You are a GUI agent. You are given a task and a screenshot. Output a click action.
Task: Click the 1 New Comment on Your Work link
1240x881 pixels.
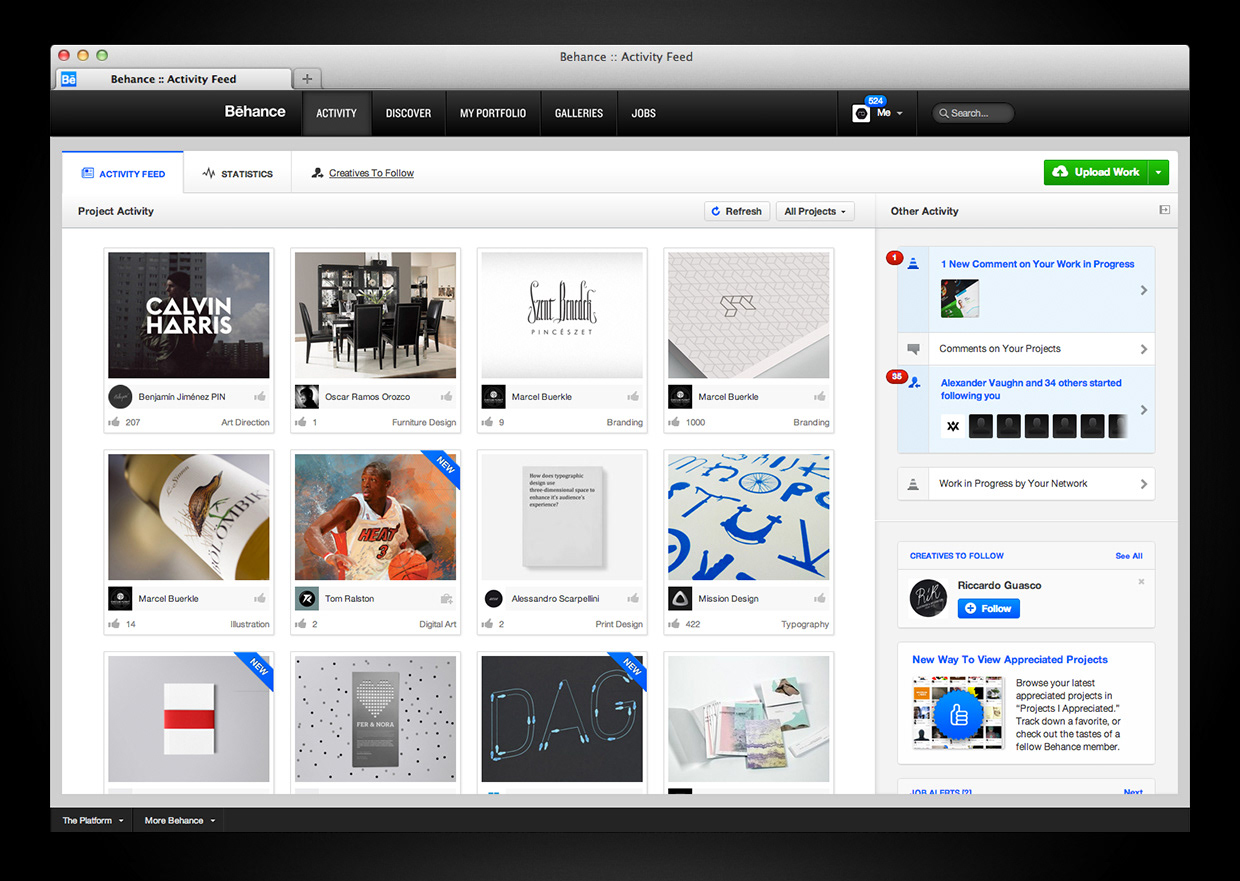coord(1037,264)
